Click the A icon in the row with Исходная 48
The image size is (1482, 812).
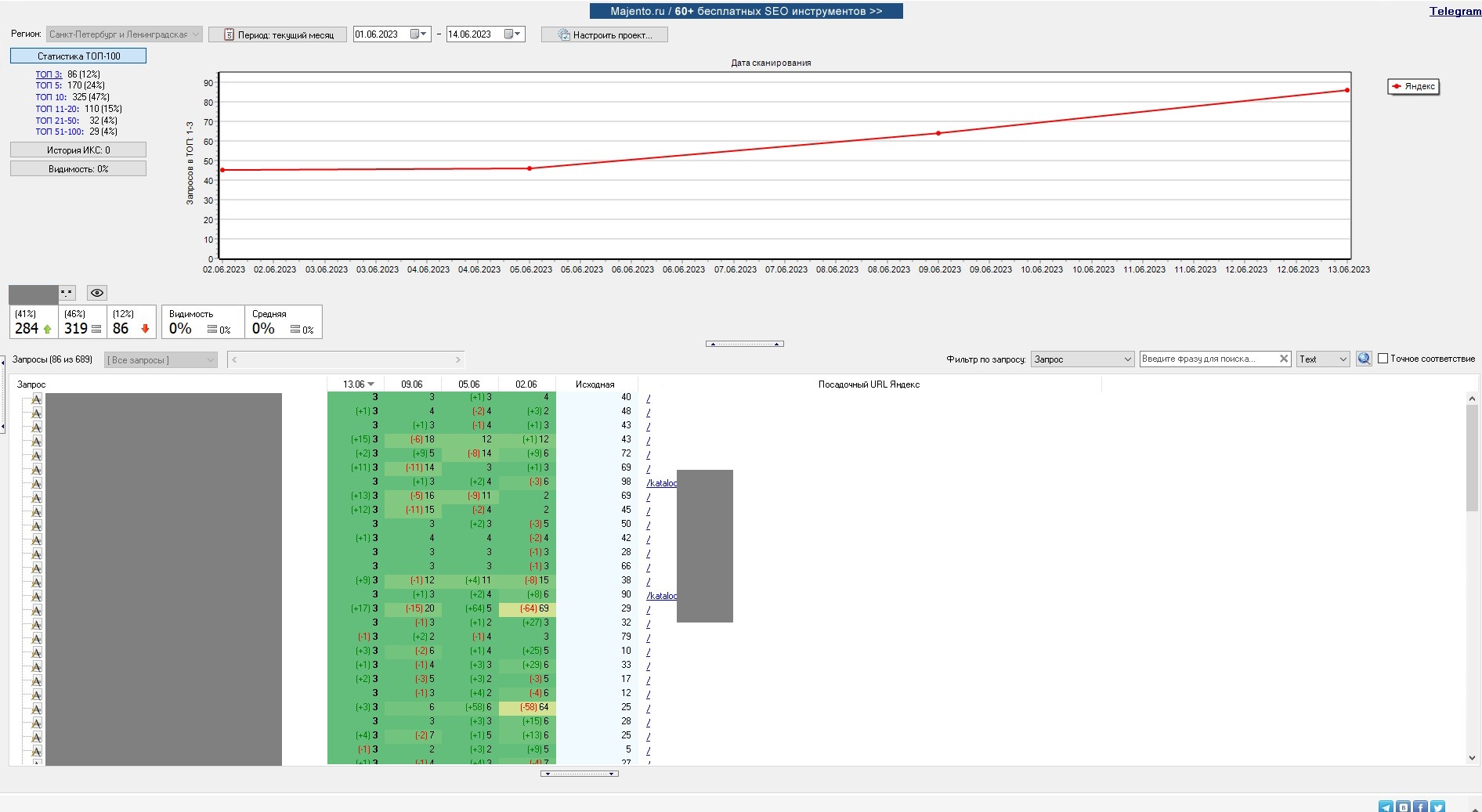click(x=36, y=413)
